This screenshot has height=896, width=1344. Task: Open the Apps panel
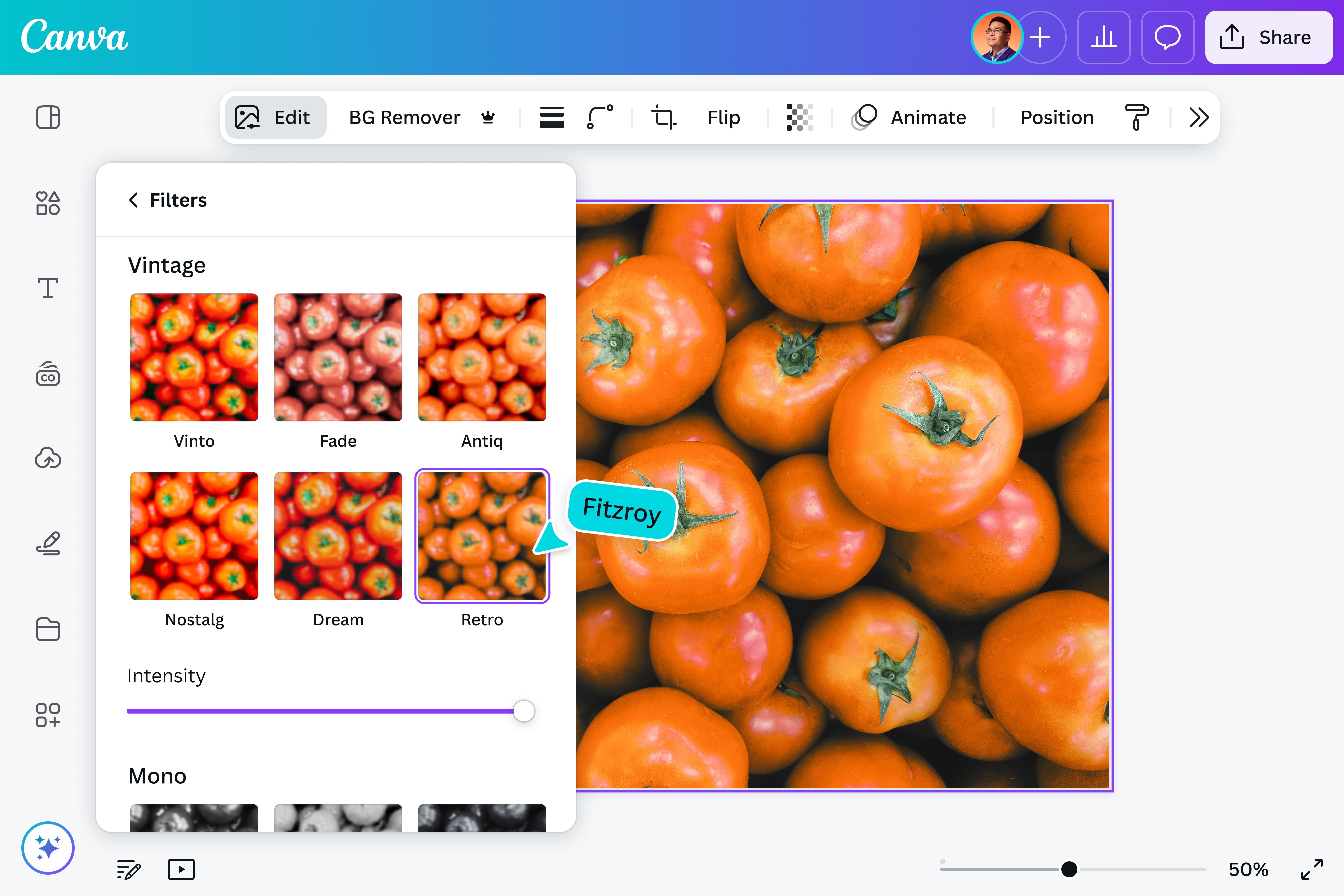click(x=48, y=715)
